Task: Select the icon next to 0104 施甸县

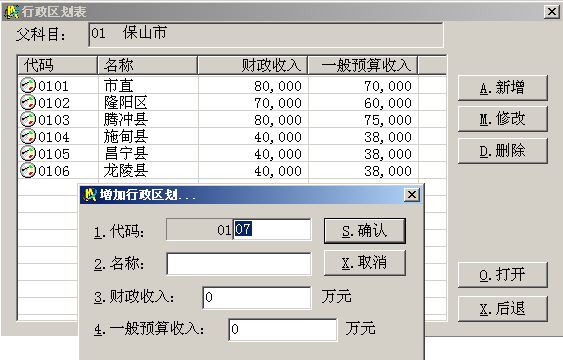Action: pos(28,136)
